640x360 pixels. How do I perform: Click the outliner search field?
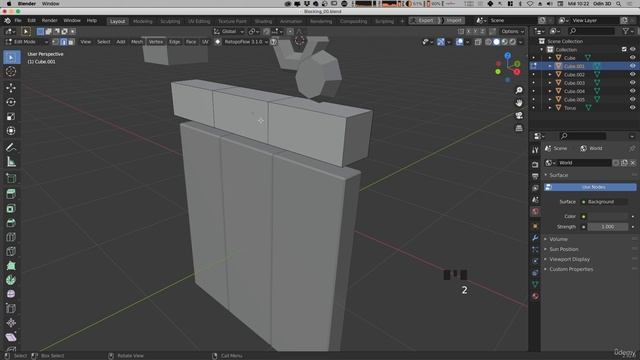click(x=591, y=31)
